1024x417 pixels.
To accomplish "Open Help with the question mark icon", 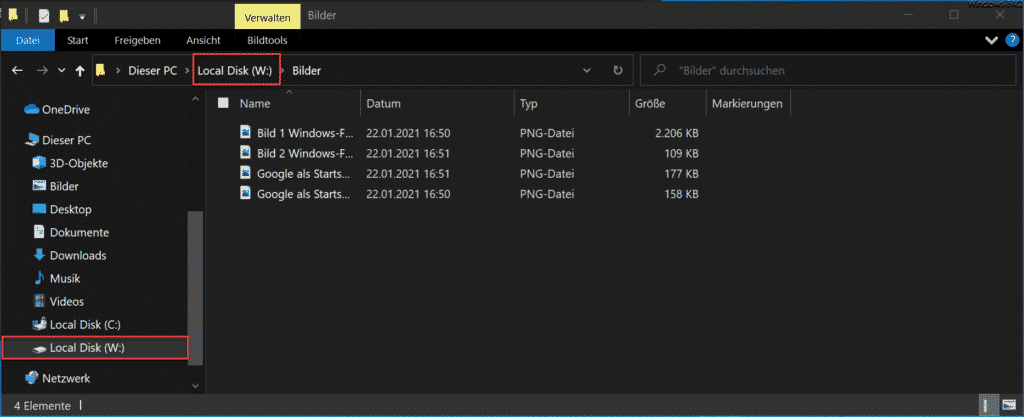I will [1010, 40].
